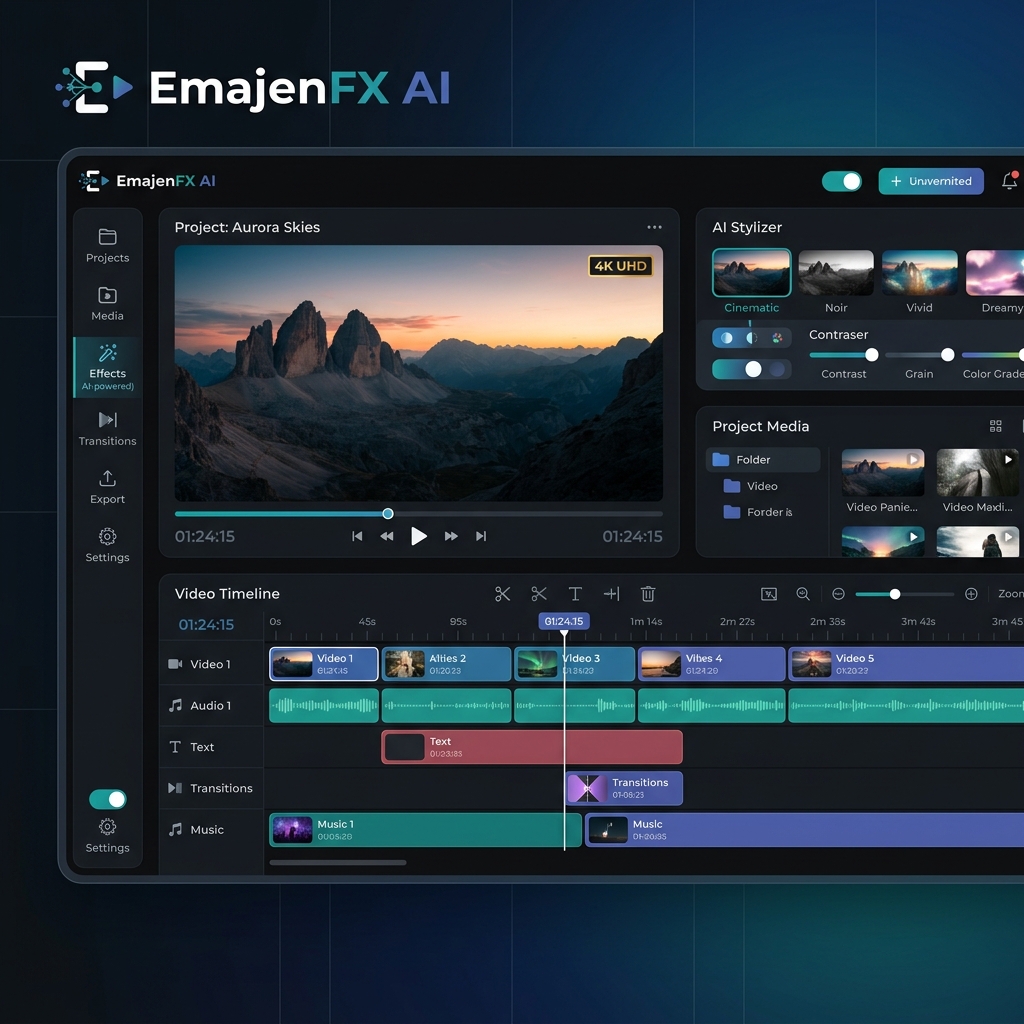The height and width of the screenshot is (1024, 1024).
Task: Click the Audio 1 track note icon
Action: click(x=175, y=705)
